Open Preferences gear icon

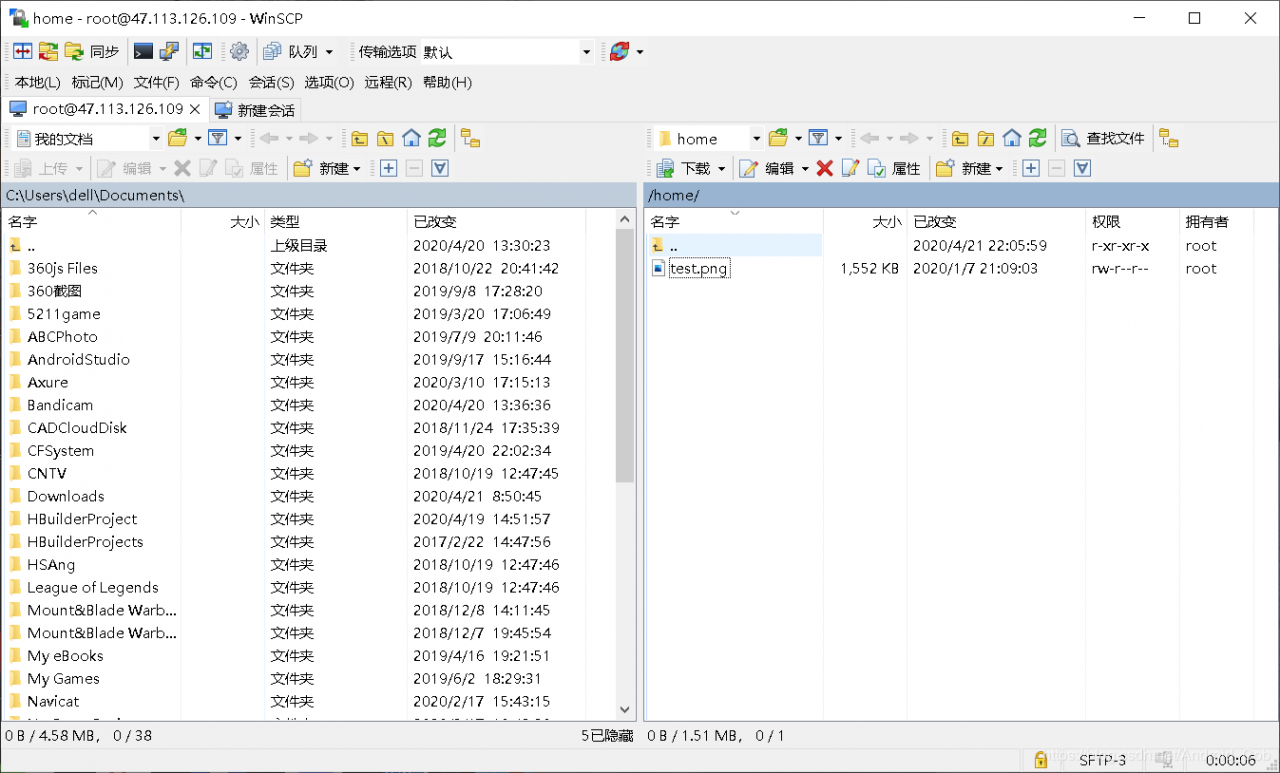pyautogui.click(x=239, y=51)
